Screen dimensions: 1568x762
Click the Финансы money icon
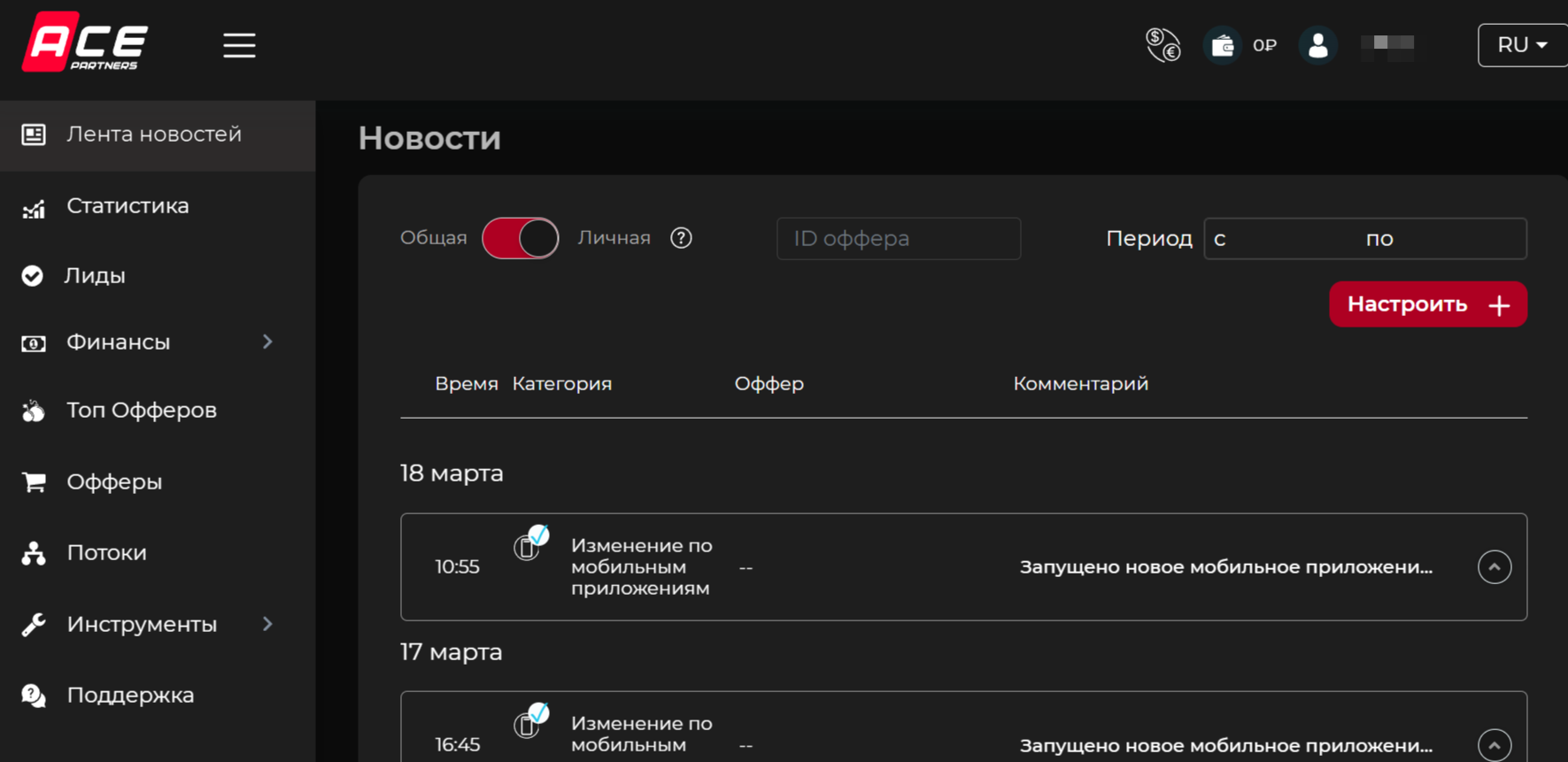34,343
